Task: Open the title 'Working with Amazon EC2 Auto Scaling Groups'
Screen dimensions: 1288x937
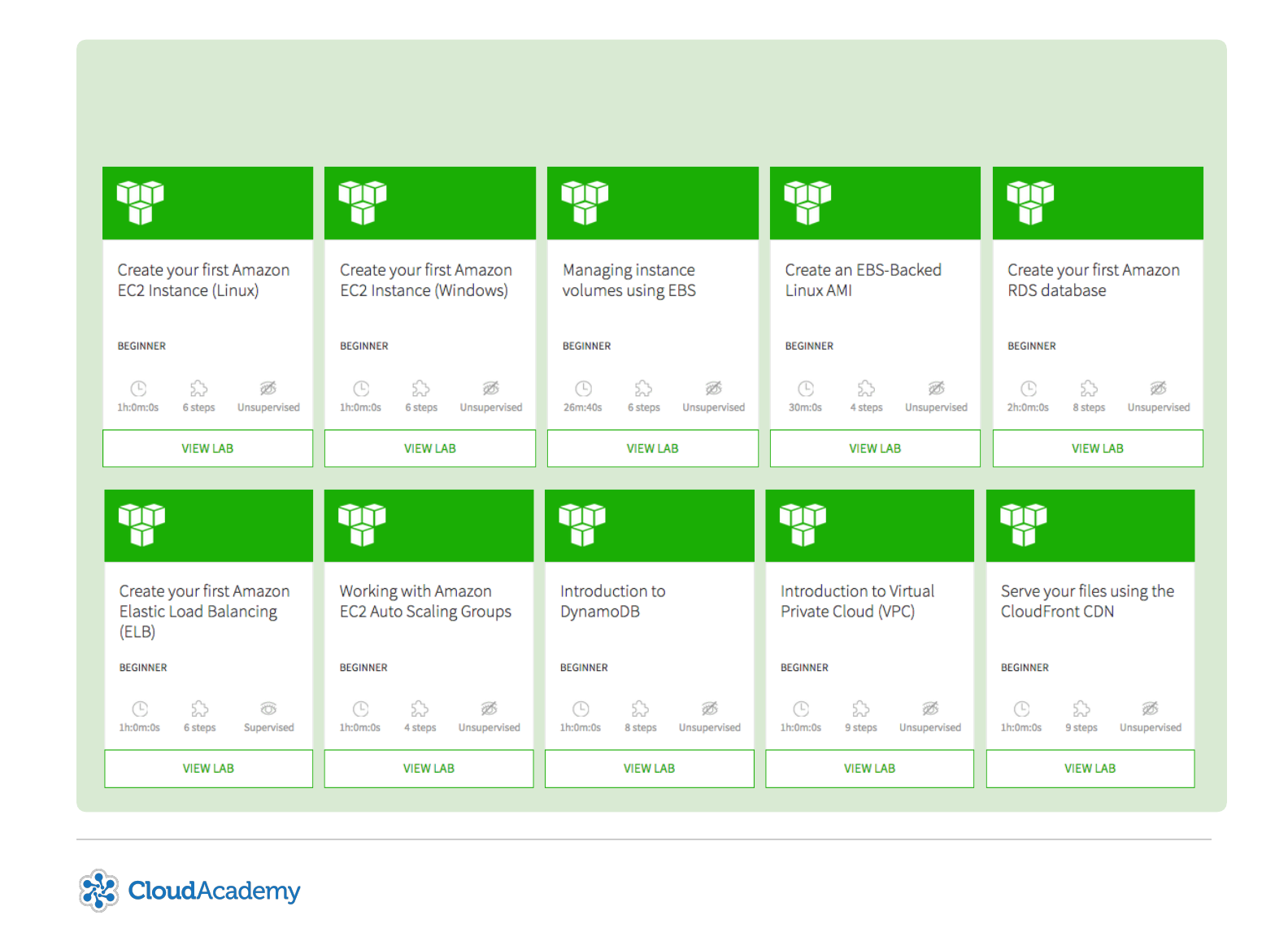Action: (x=425, y=601)
